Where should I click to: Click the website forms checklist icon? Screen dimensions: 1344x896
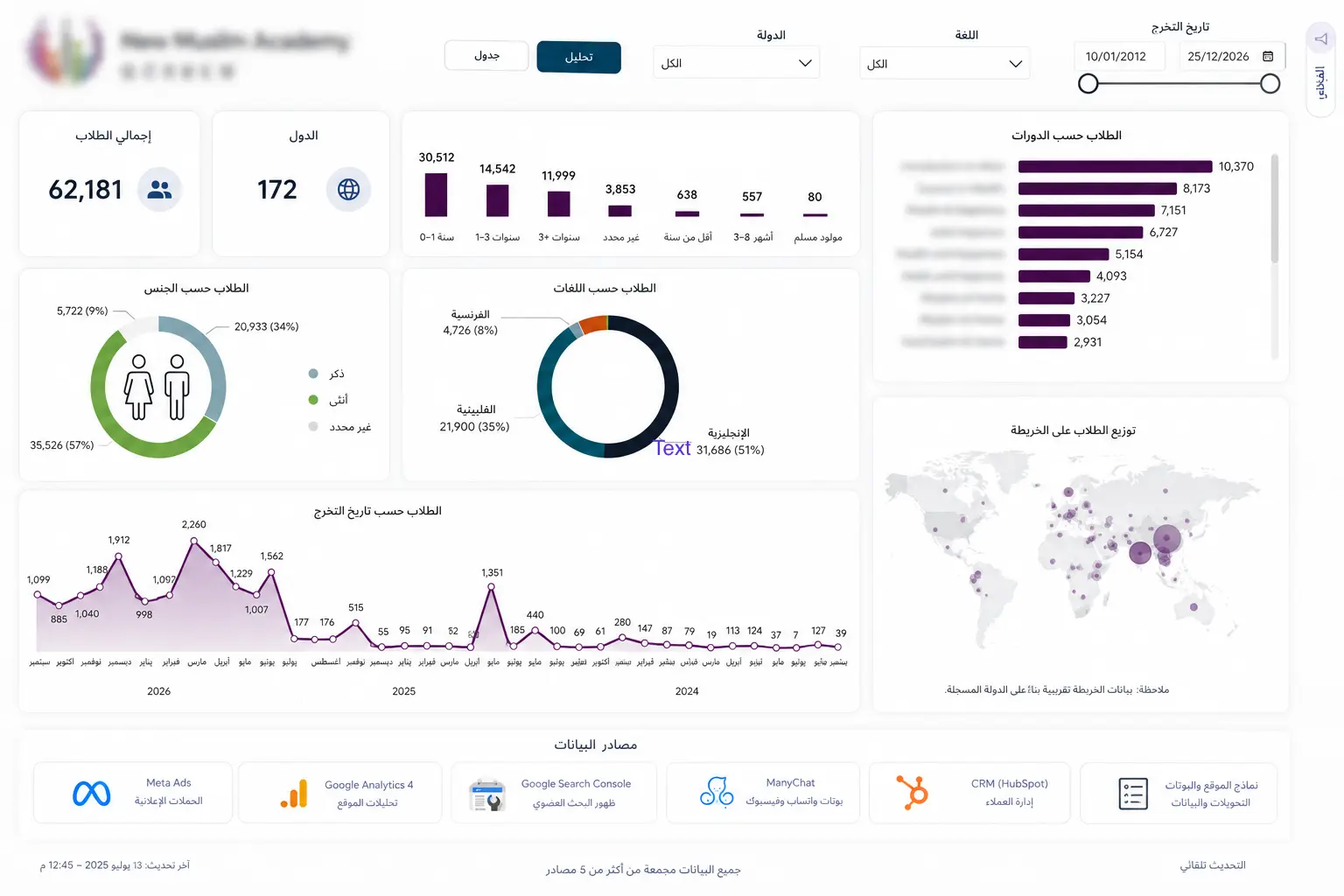click(1133, 794)
